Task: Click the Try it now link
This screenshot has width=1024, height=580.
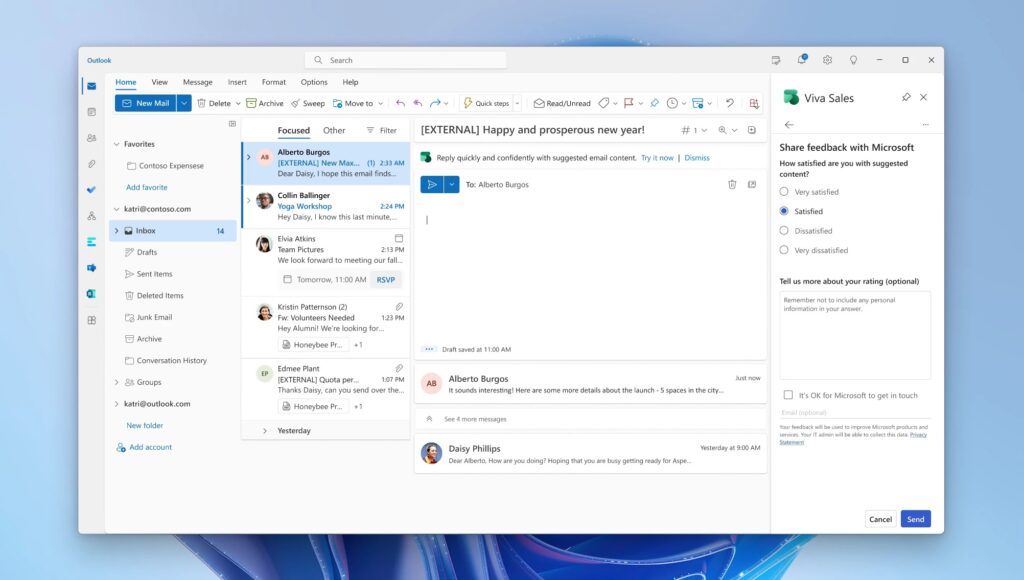Action: pos(657,158)
